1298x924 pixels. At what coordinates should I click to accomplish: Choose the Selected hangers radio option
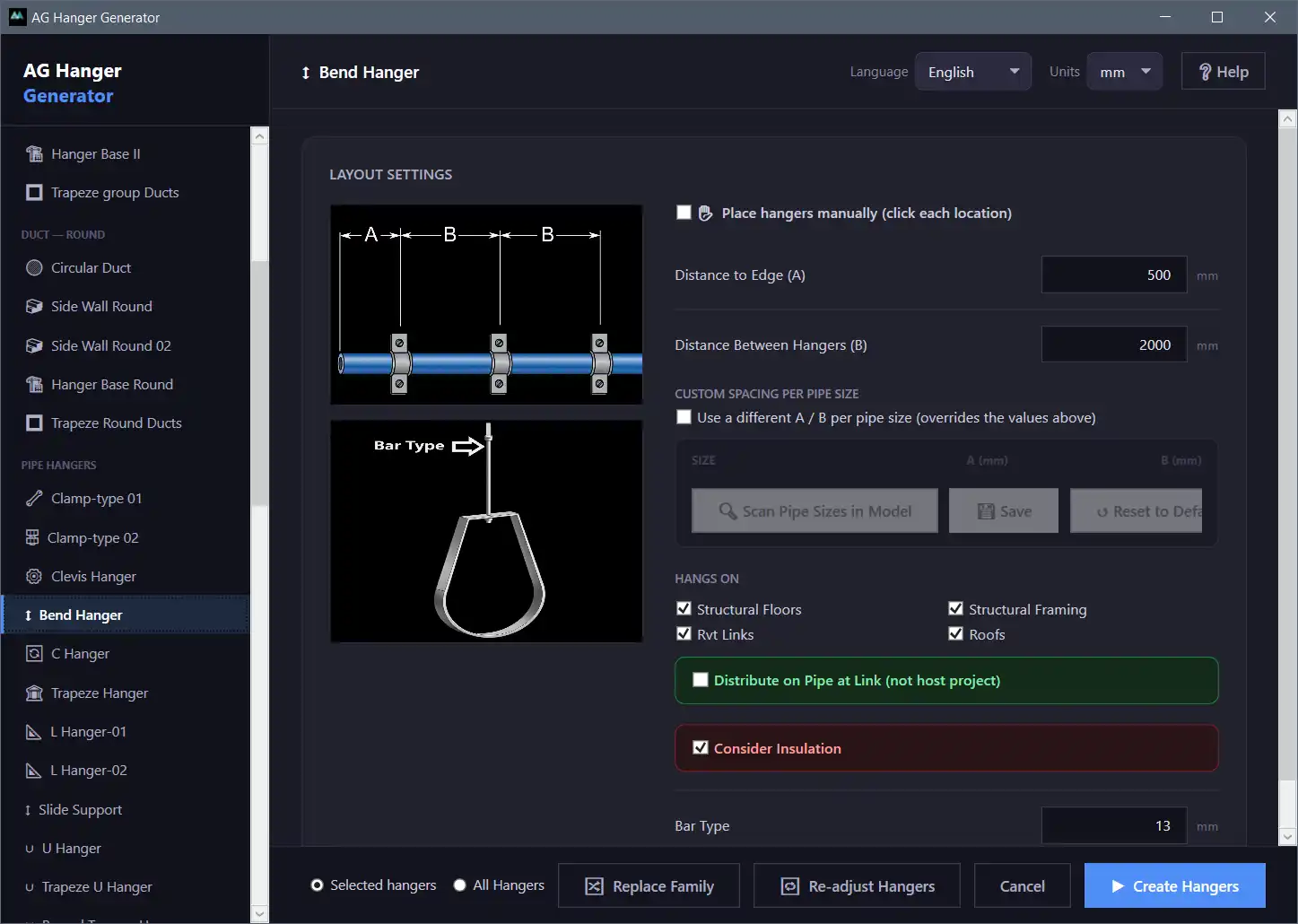tap(317, 885)
